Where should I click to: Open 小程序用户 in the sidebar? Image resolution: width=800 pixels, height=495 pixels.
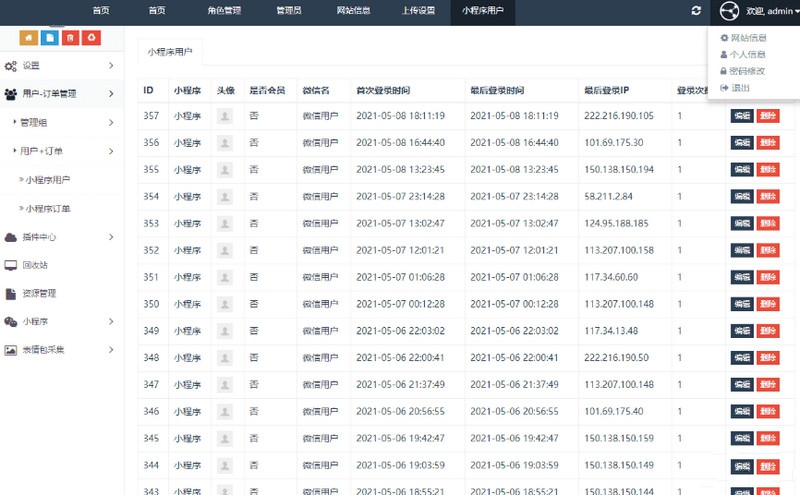(x=47, y=180)
